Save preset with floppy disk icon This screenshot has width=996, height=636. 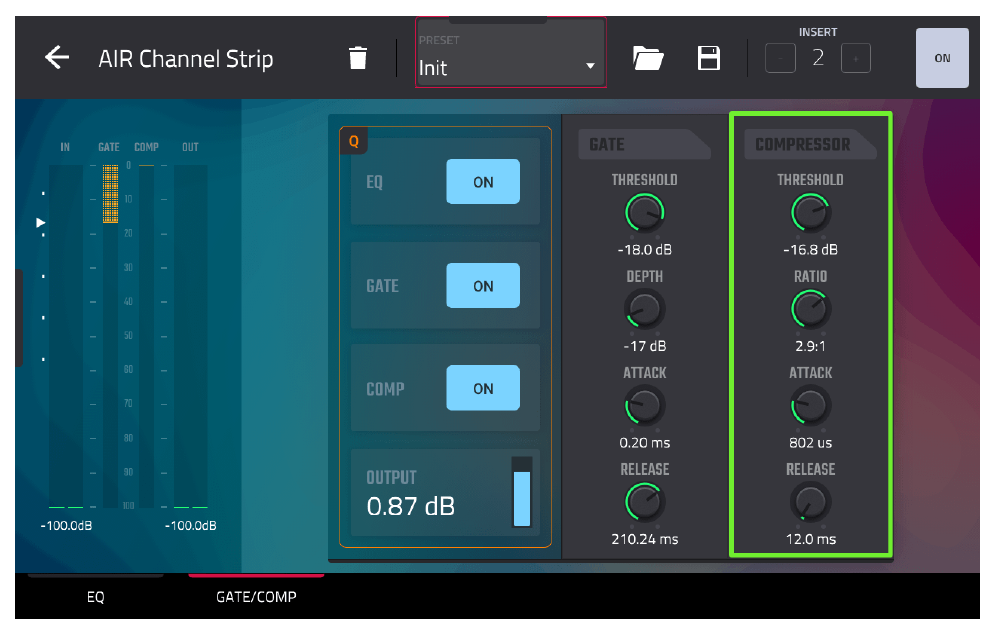pos(708,58)
